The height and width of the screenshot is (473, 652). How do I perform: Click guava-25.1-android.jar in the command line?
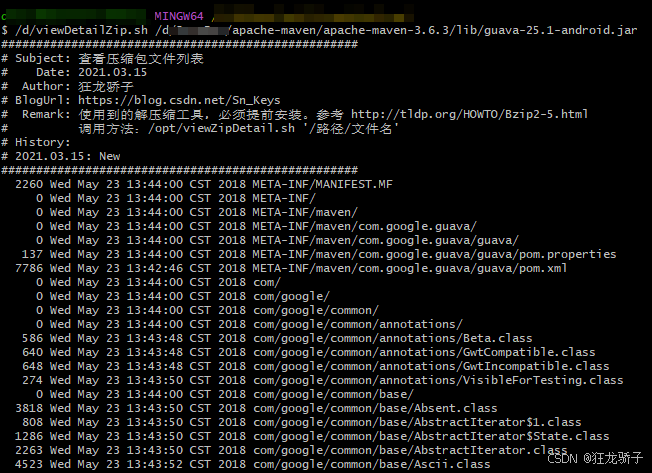click(561, 30)
